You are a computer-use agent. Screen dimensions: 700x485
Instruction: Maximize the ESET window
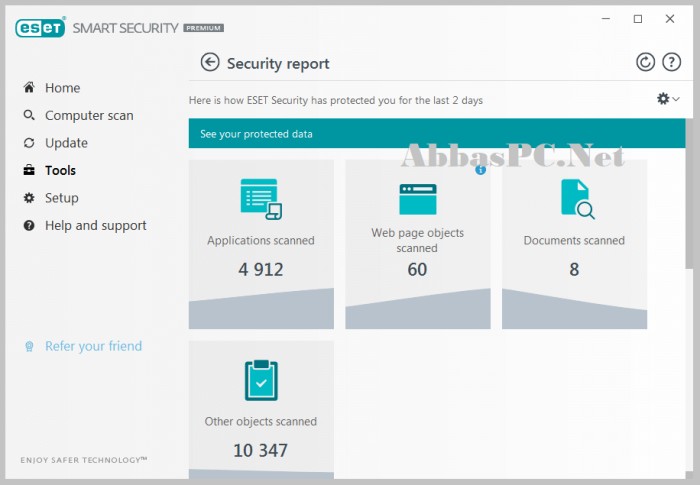638,19
